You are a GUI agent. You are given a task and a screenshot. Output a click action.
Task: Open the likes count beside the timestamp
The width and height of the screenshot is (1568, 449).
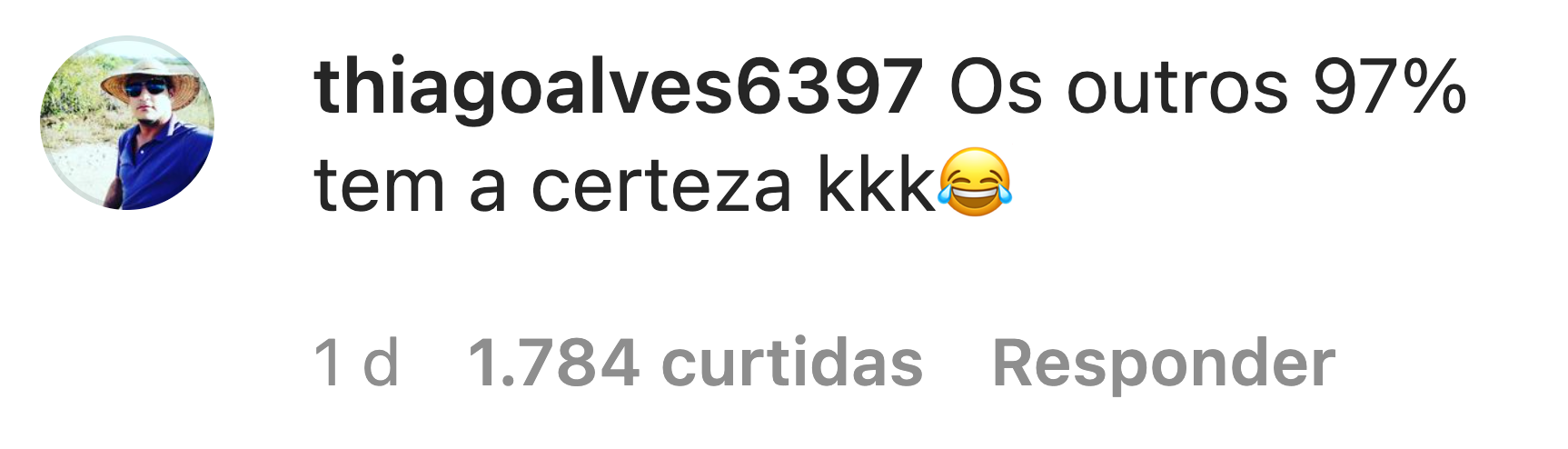(x=695, y=363)
